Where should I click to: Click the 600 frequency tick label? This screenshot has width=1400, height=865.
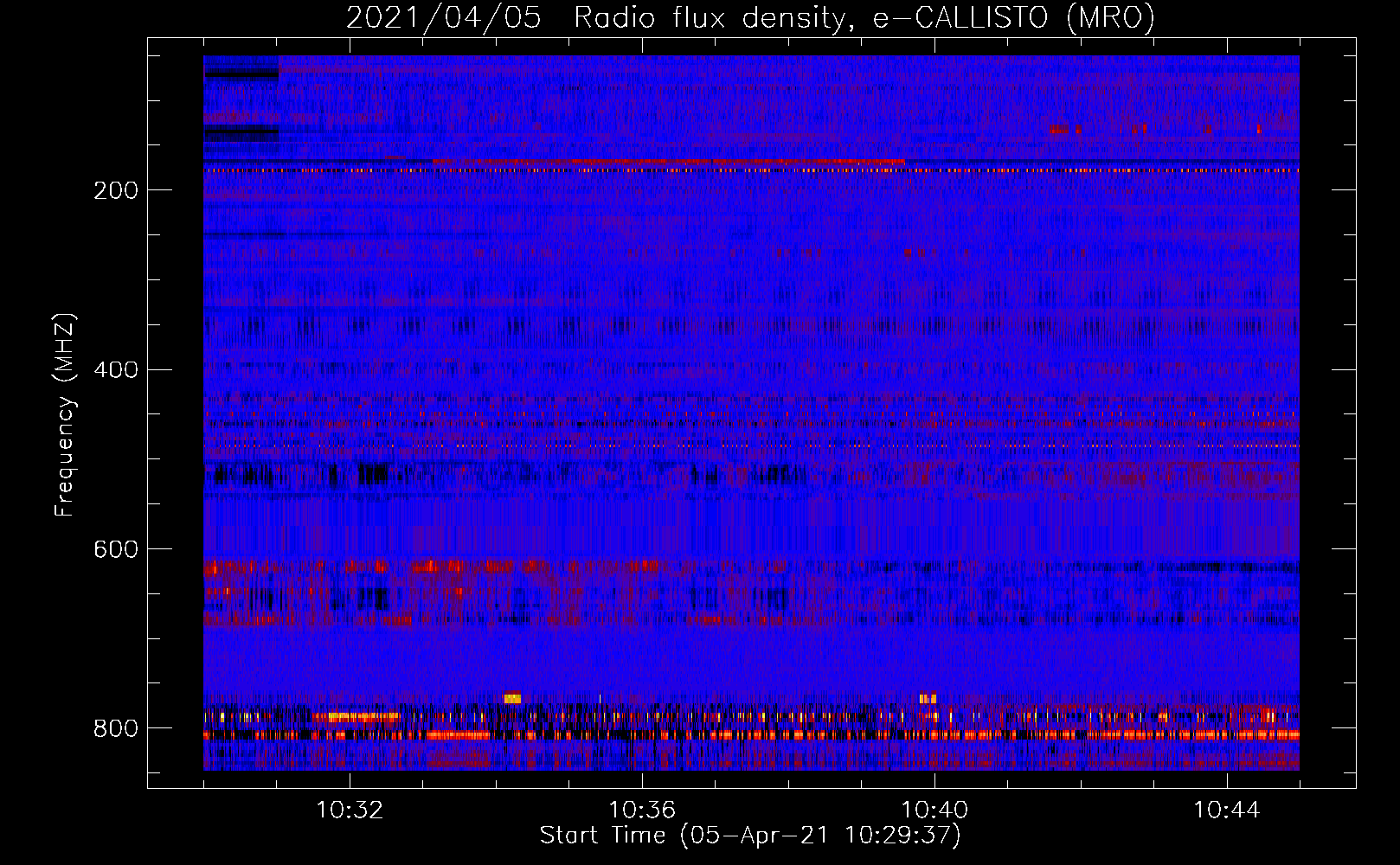115,549
